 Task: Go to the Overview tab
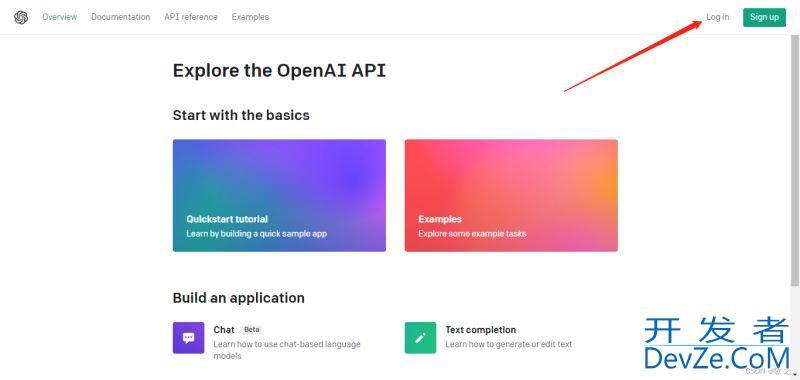coord(60,17)
